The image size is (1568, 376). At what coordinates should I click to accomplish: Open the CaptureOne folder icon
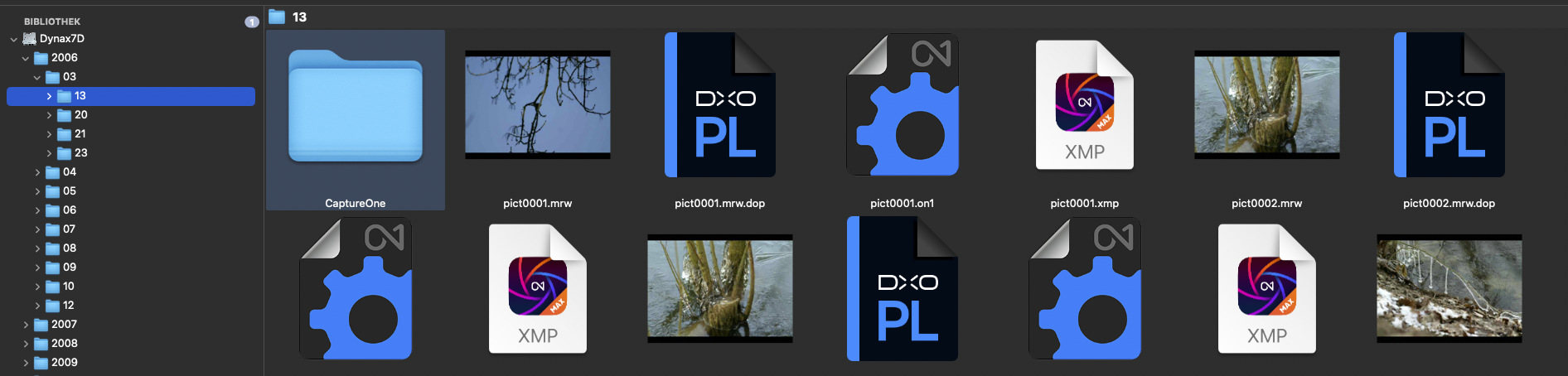[x=356, y=106]
